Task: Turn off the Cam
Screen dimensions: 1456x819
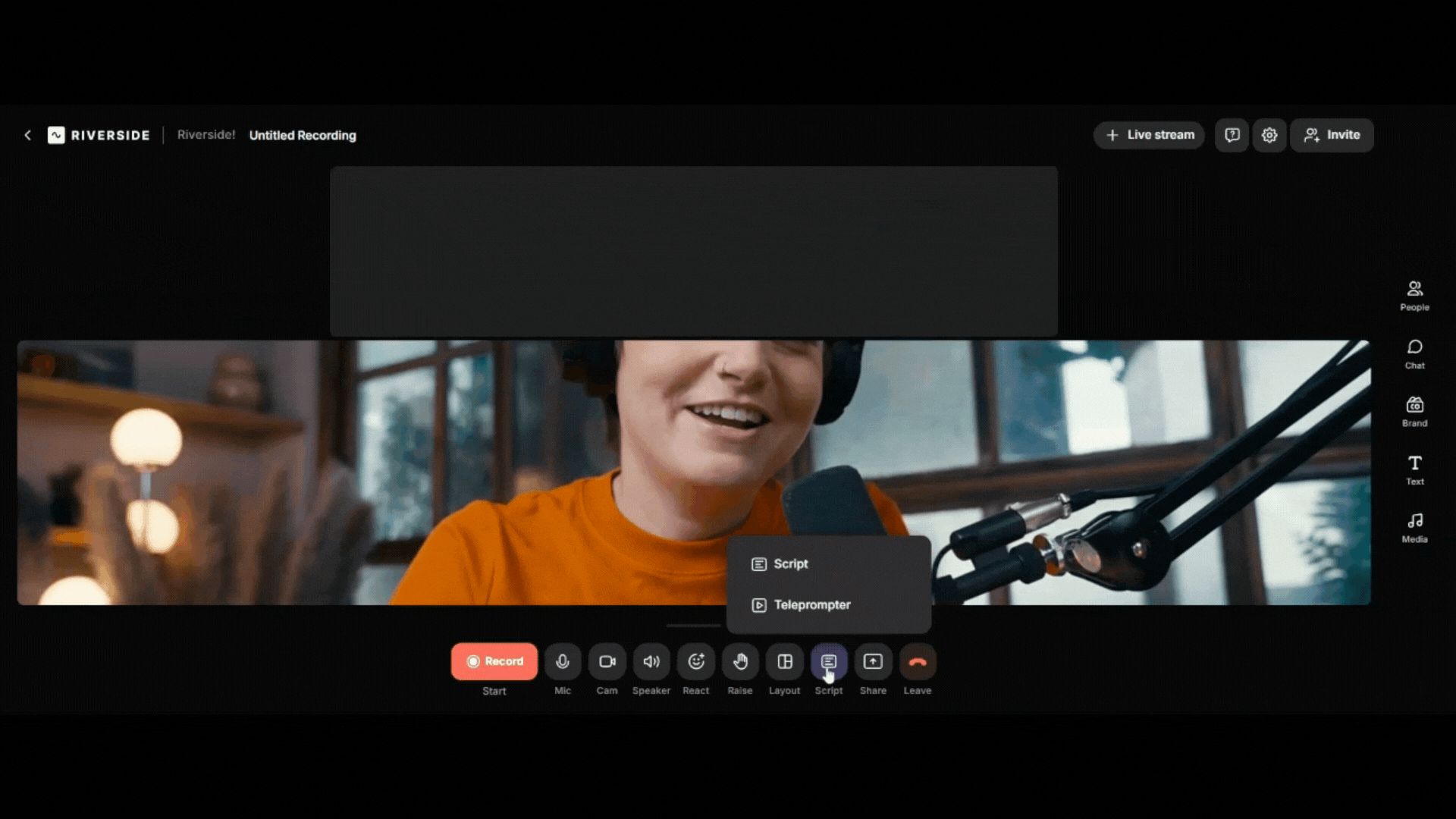Action: tap(607, 661)
